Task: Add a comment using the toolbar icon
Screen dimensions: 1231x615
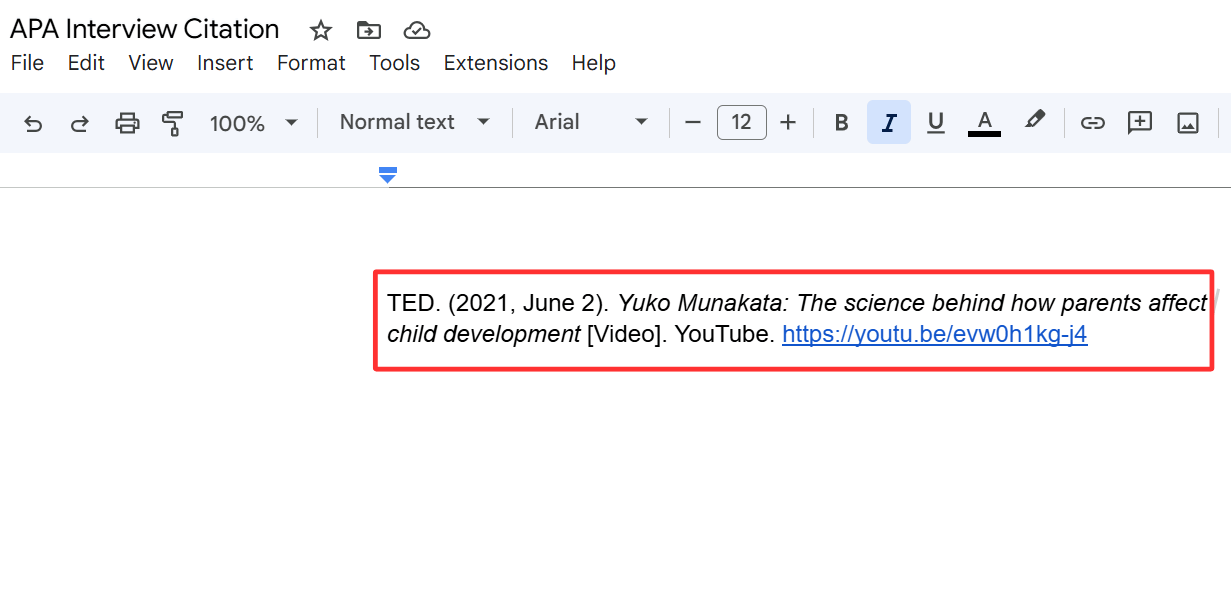Action: pyautogui.click(x=1140, y=123)
